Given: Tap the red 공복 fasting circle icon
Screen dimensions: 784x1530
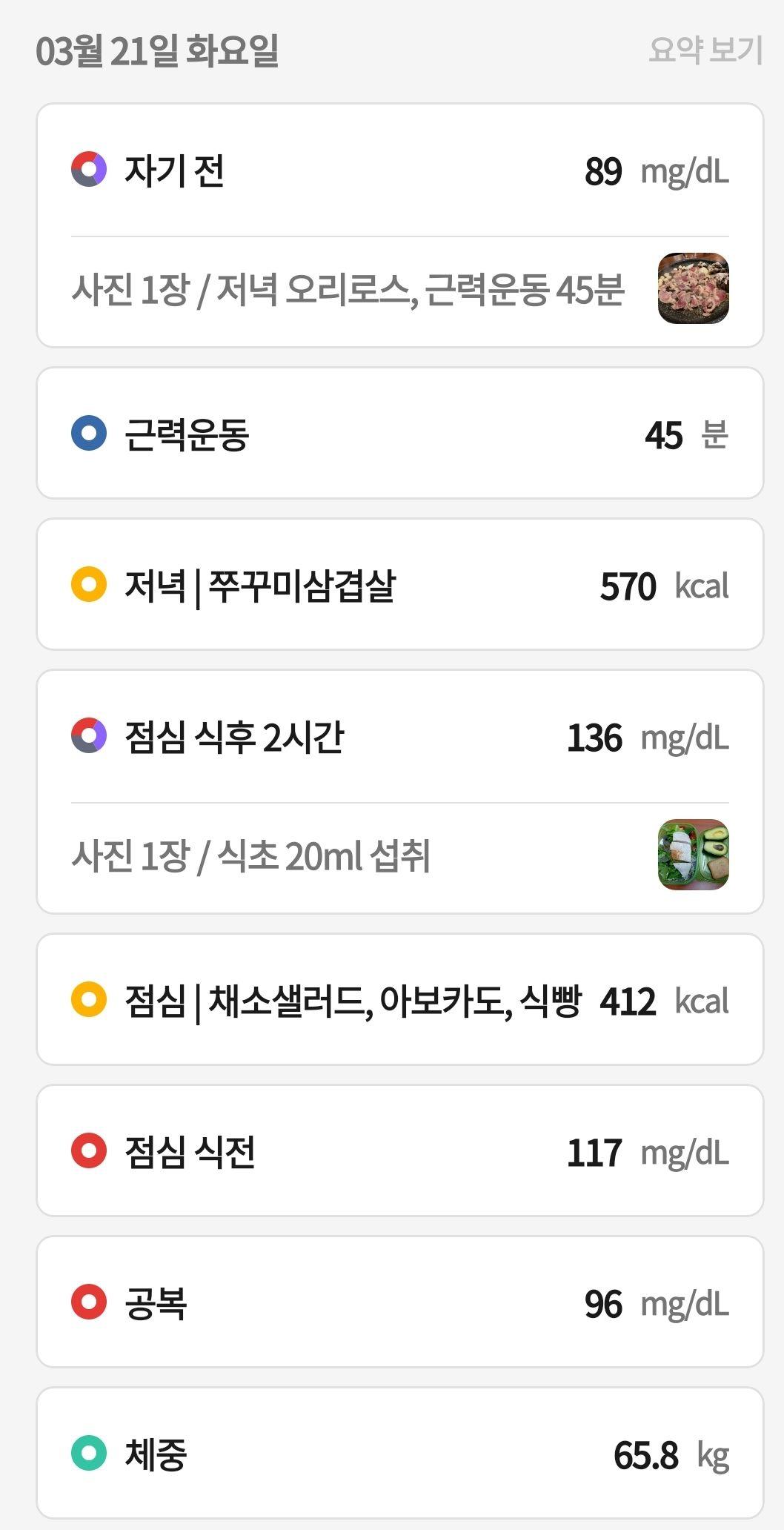Looking at the screenshot, I should click(x=89, y=1302).
